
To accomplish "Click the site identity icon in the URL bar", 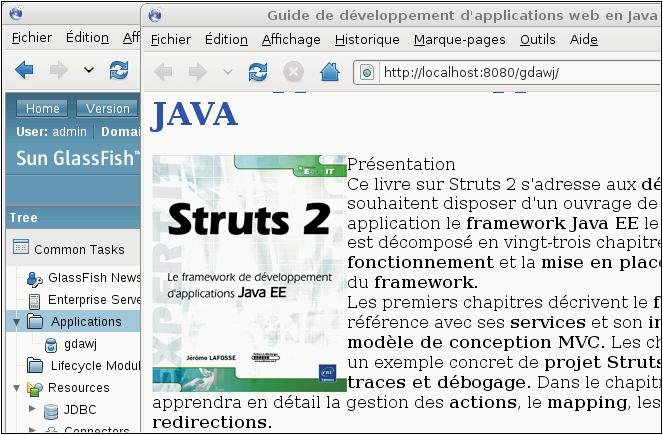I will pyautogui.click(x=367, y=72).
